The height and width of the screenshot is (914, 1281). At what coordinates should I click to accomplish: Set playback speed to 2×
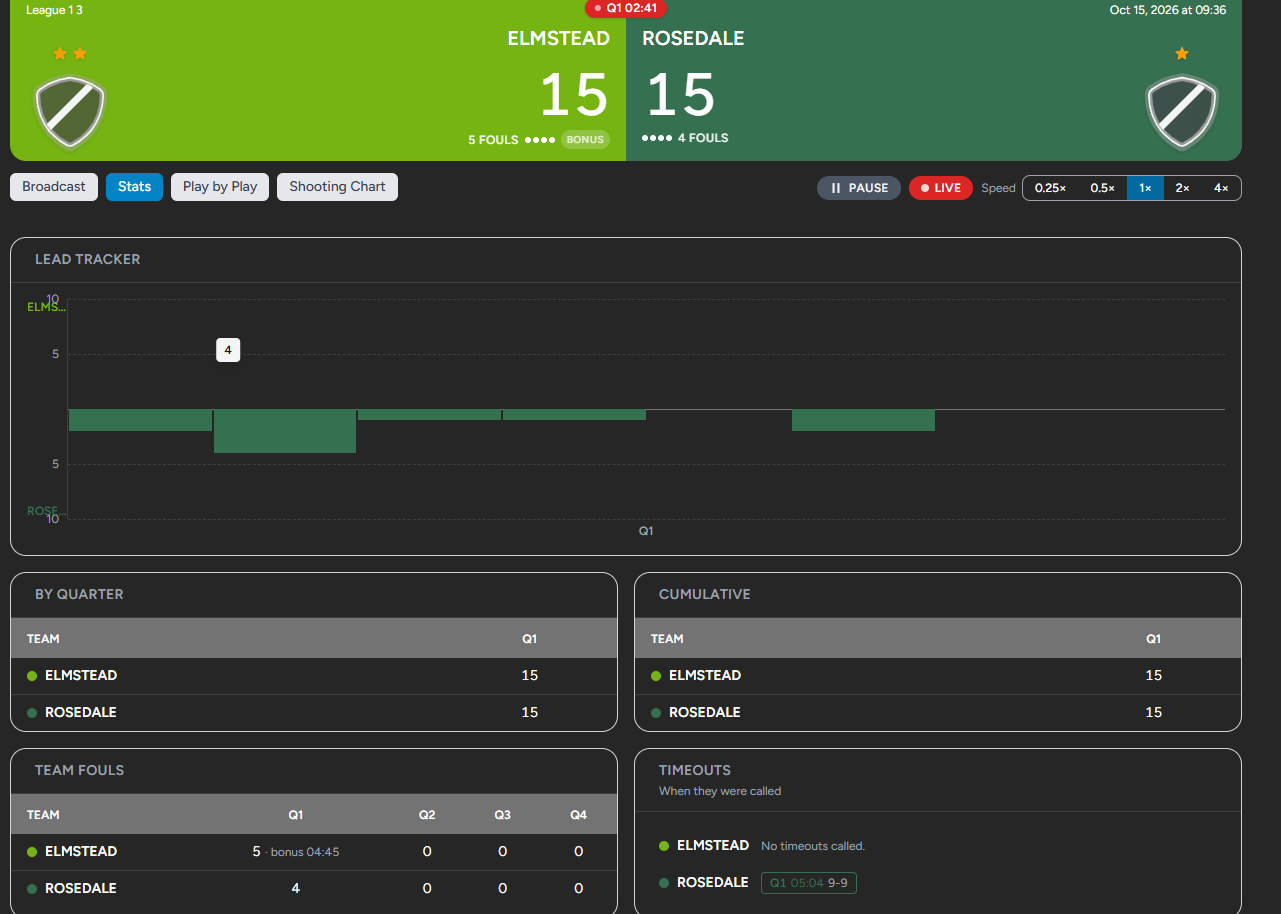coord(1182,188)
